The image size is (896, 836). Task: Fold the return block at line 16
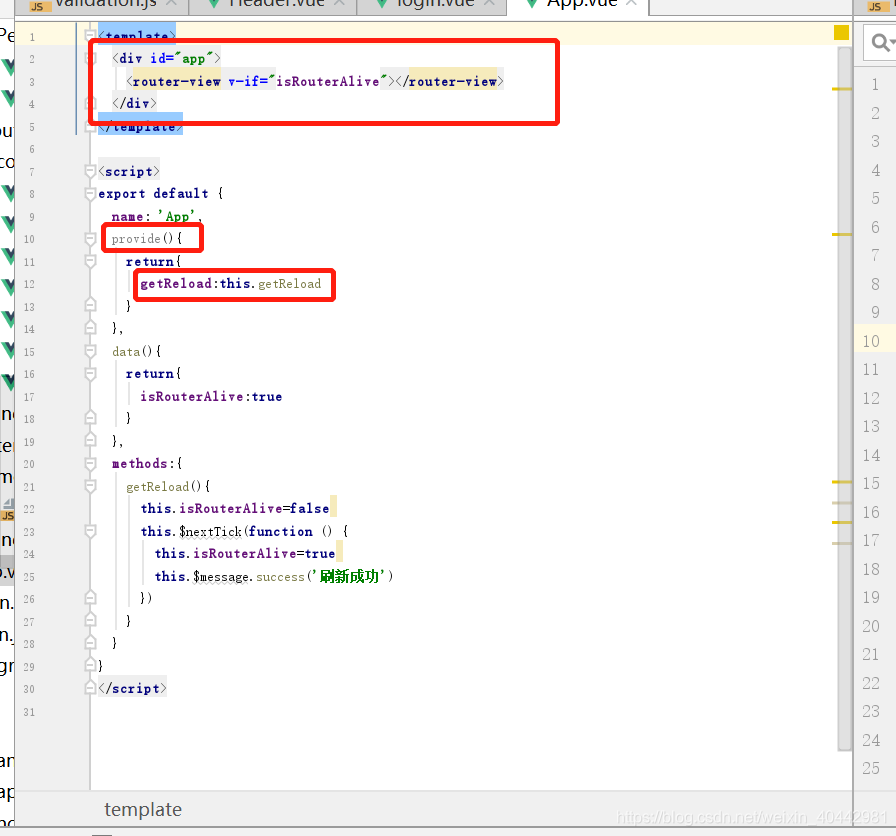pyautogui.click(x=90, y=374)
